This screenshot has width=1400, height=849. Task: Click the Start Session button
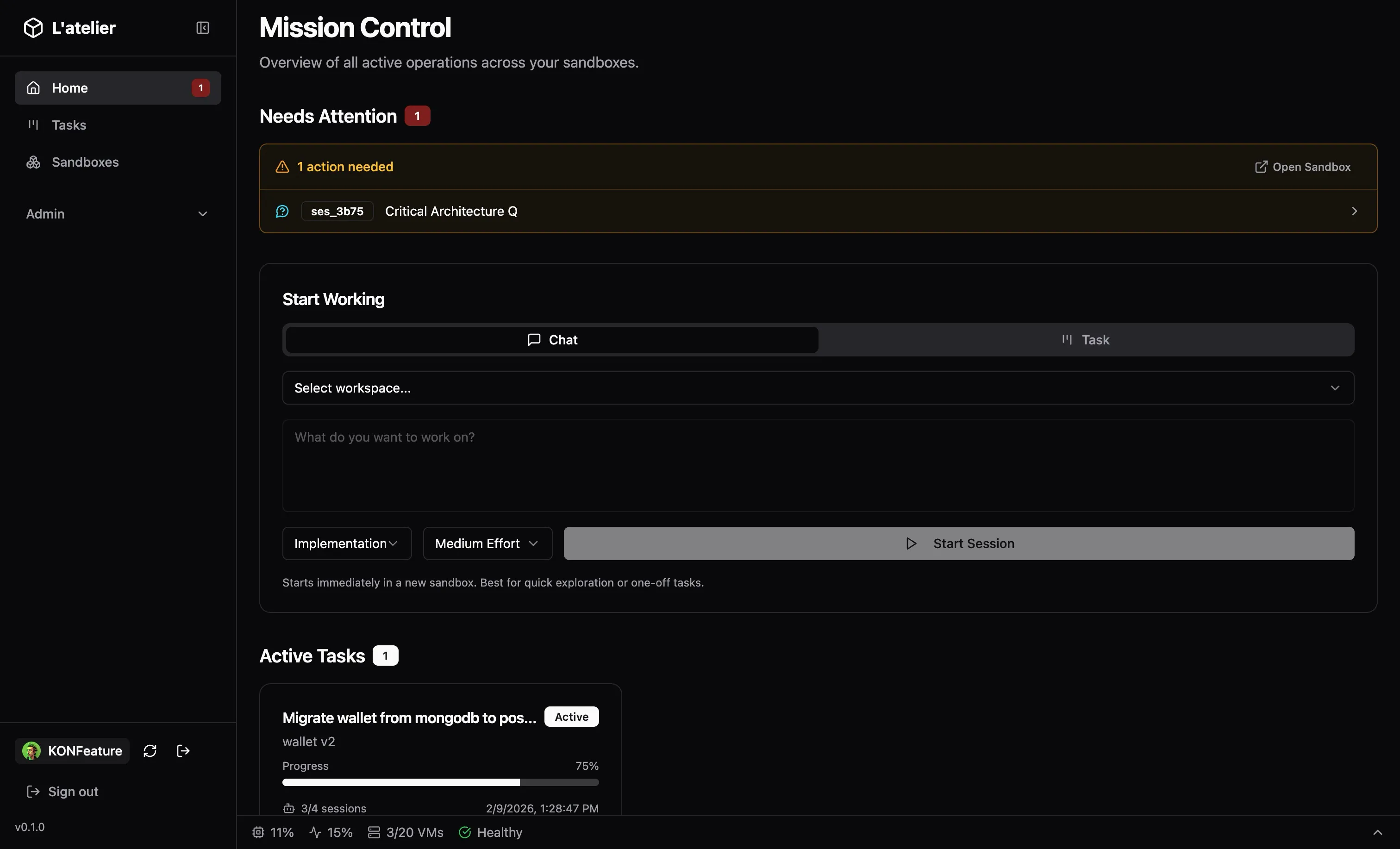[958, 543]
